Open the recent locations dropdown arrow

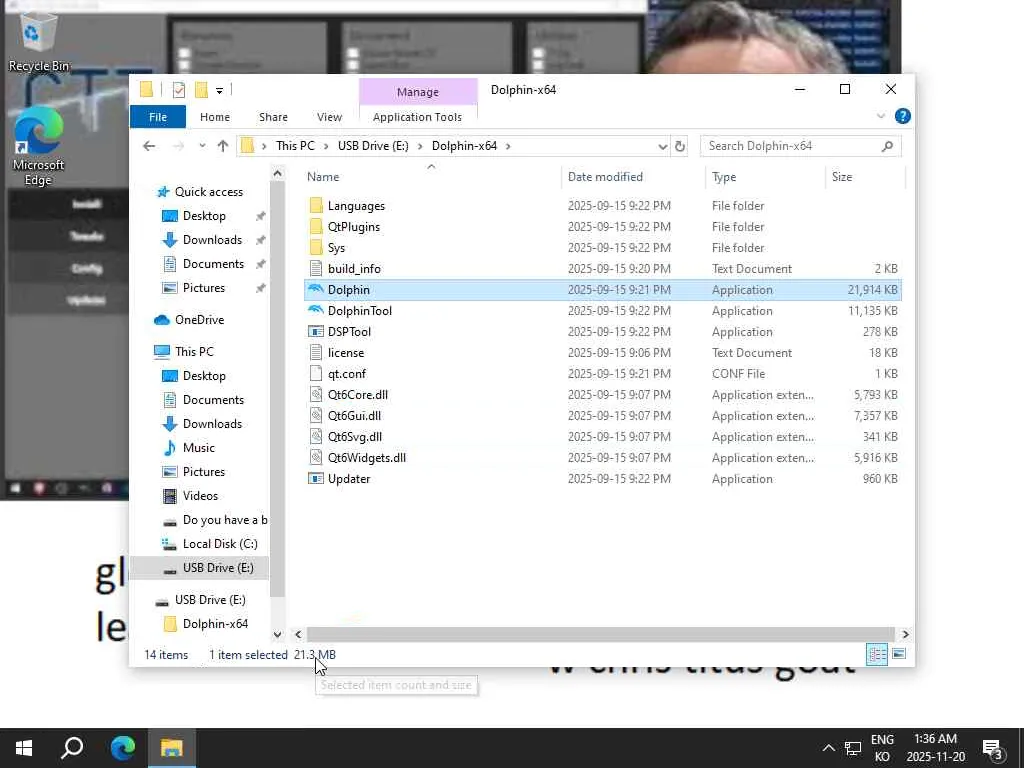202,146
